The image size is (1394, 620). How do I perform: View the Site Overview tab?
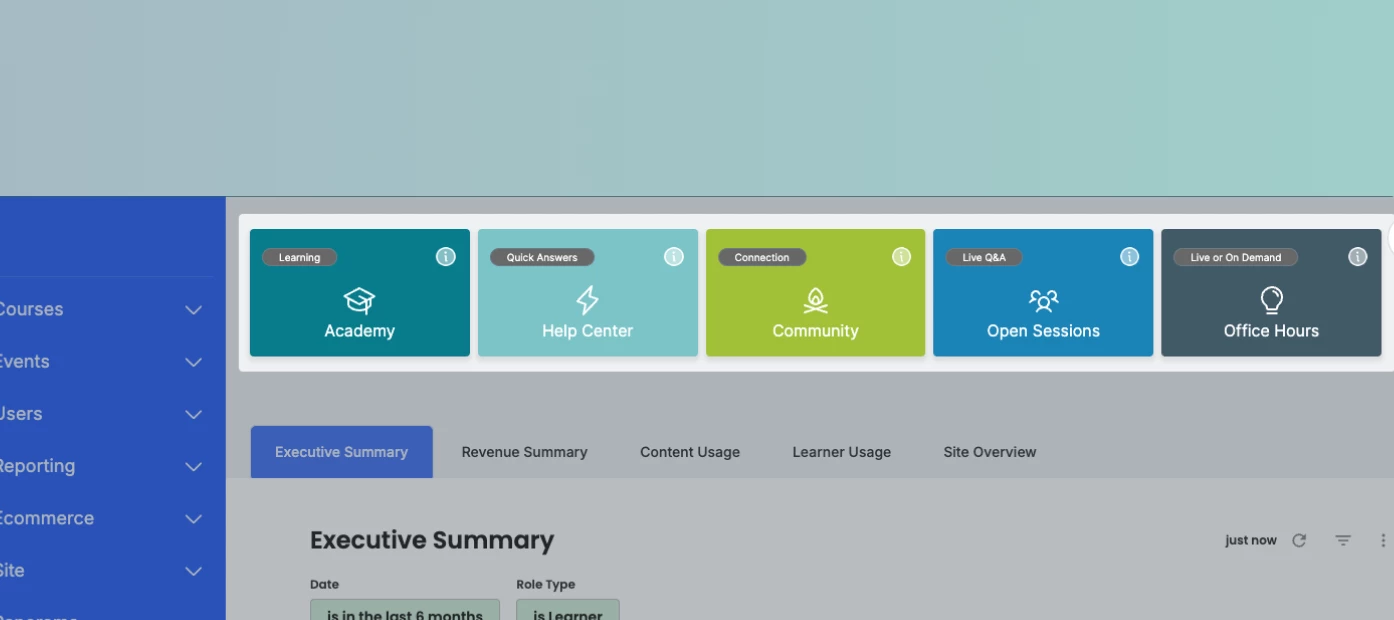(989, 452)
